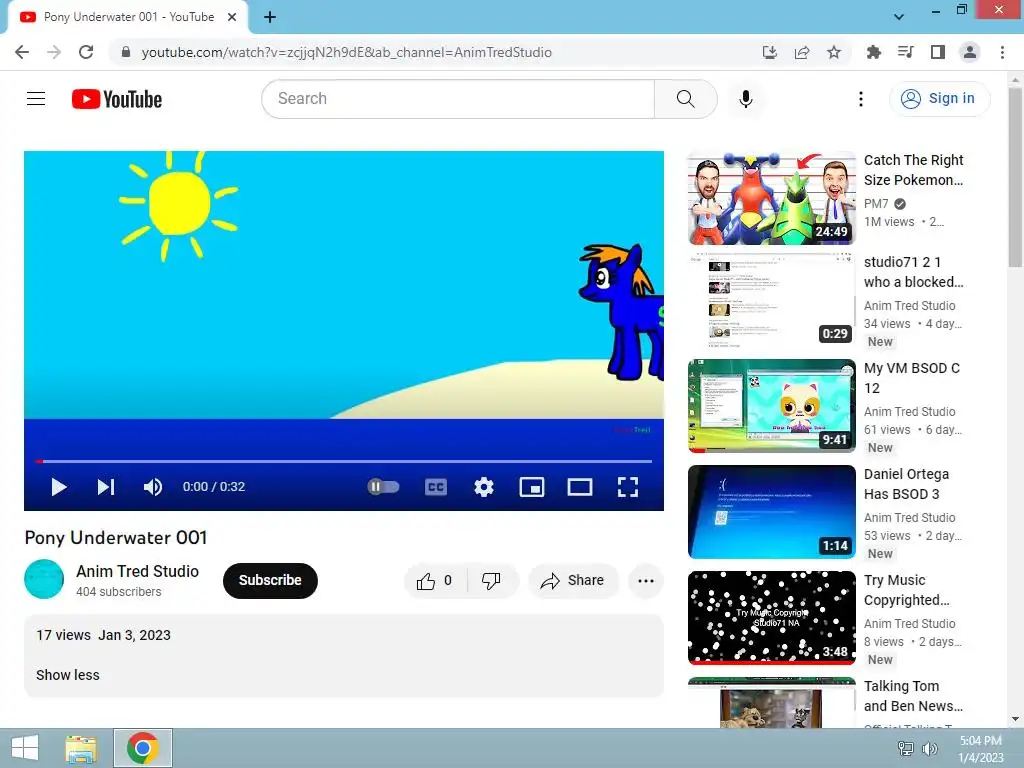
Task: Click the PM7 channel name
Action: [876, 204]
